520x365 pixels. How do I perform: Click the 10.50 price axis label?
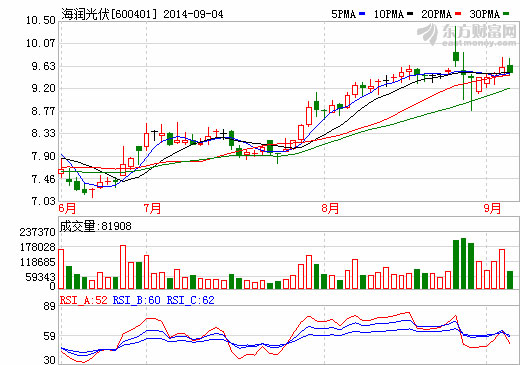pyautogui.click(x=41, y=20)
